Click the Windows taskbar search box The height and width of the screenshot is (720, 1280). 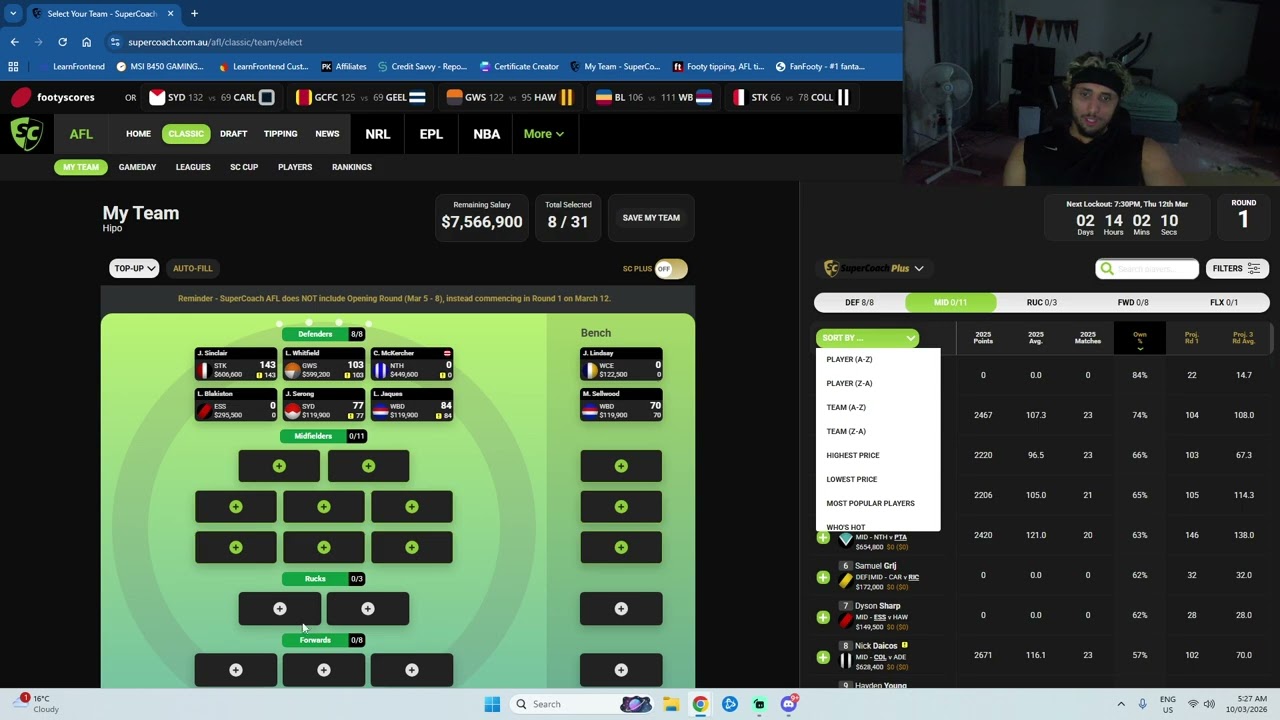(x=583, y=704)
